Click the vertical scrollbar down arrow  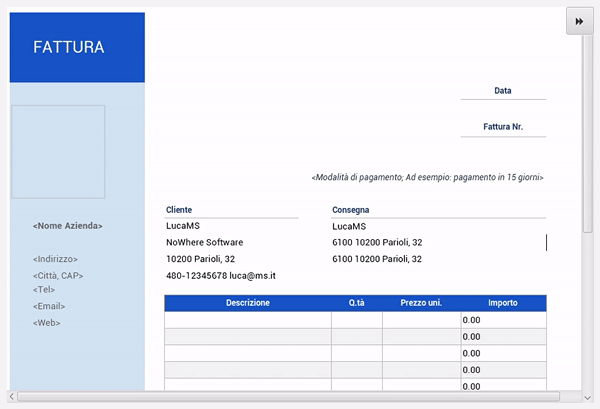point(588,398)
